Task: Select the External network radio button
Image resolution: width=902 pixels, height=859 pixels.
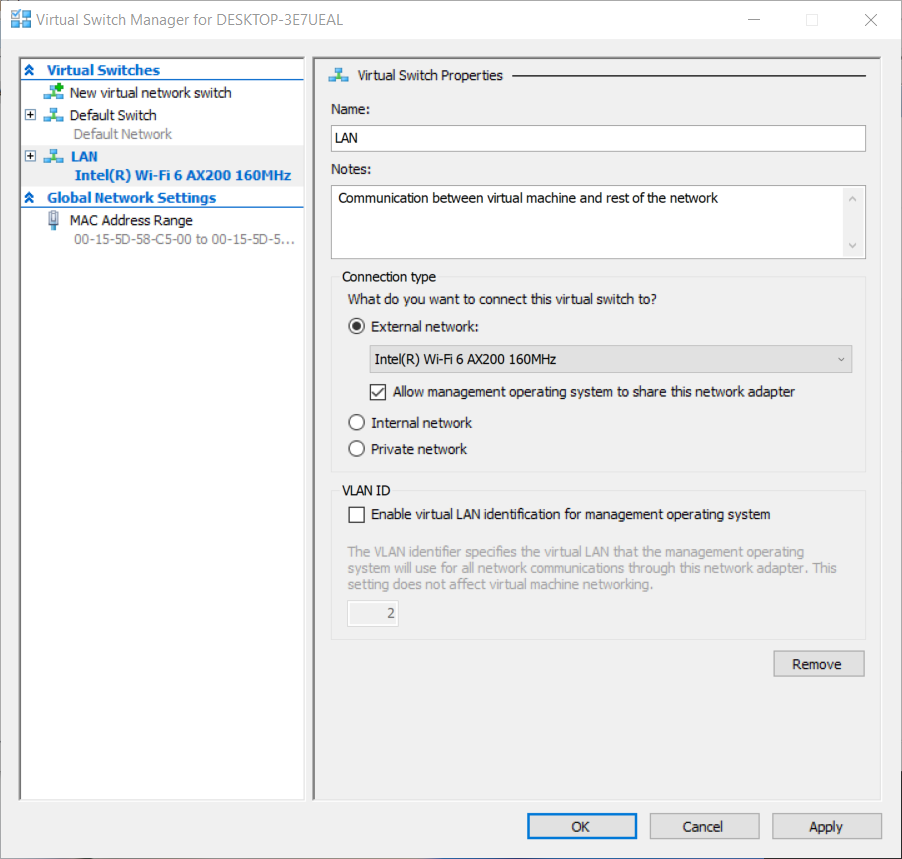Action: (x=356, y=326)
